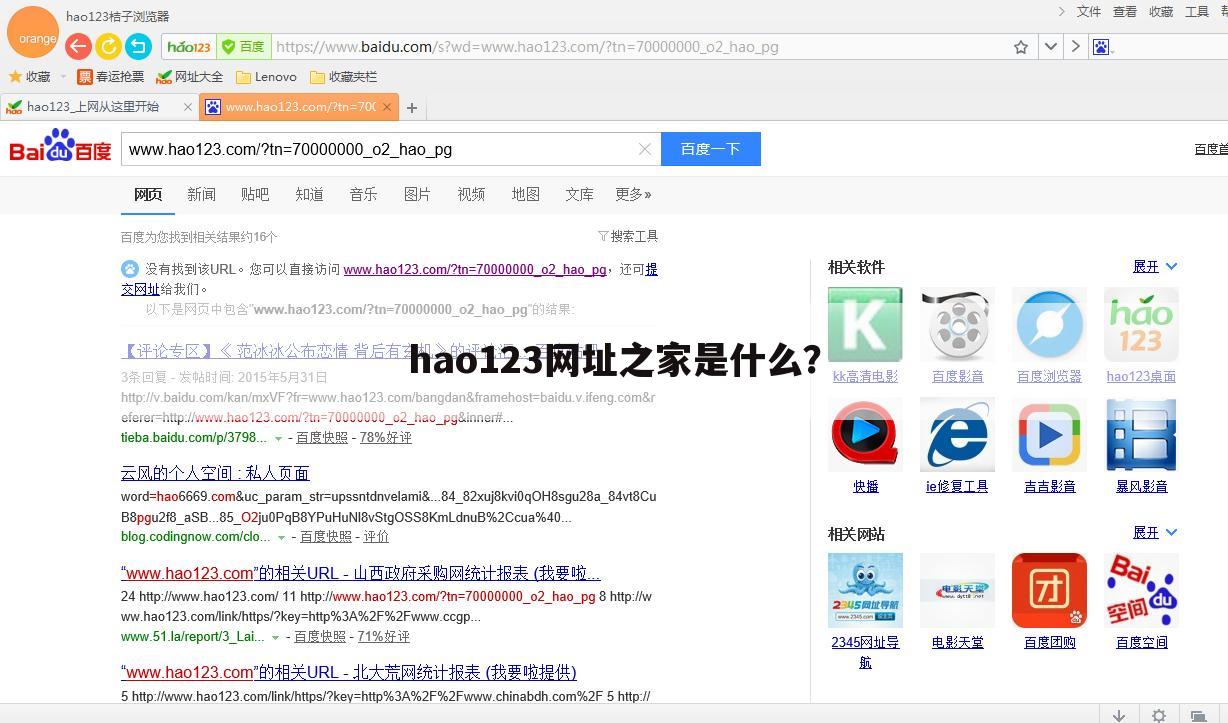Click the 百度空间 website icon
1228x723 pixels.
tap(1141, 590)
